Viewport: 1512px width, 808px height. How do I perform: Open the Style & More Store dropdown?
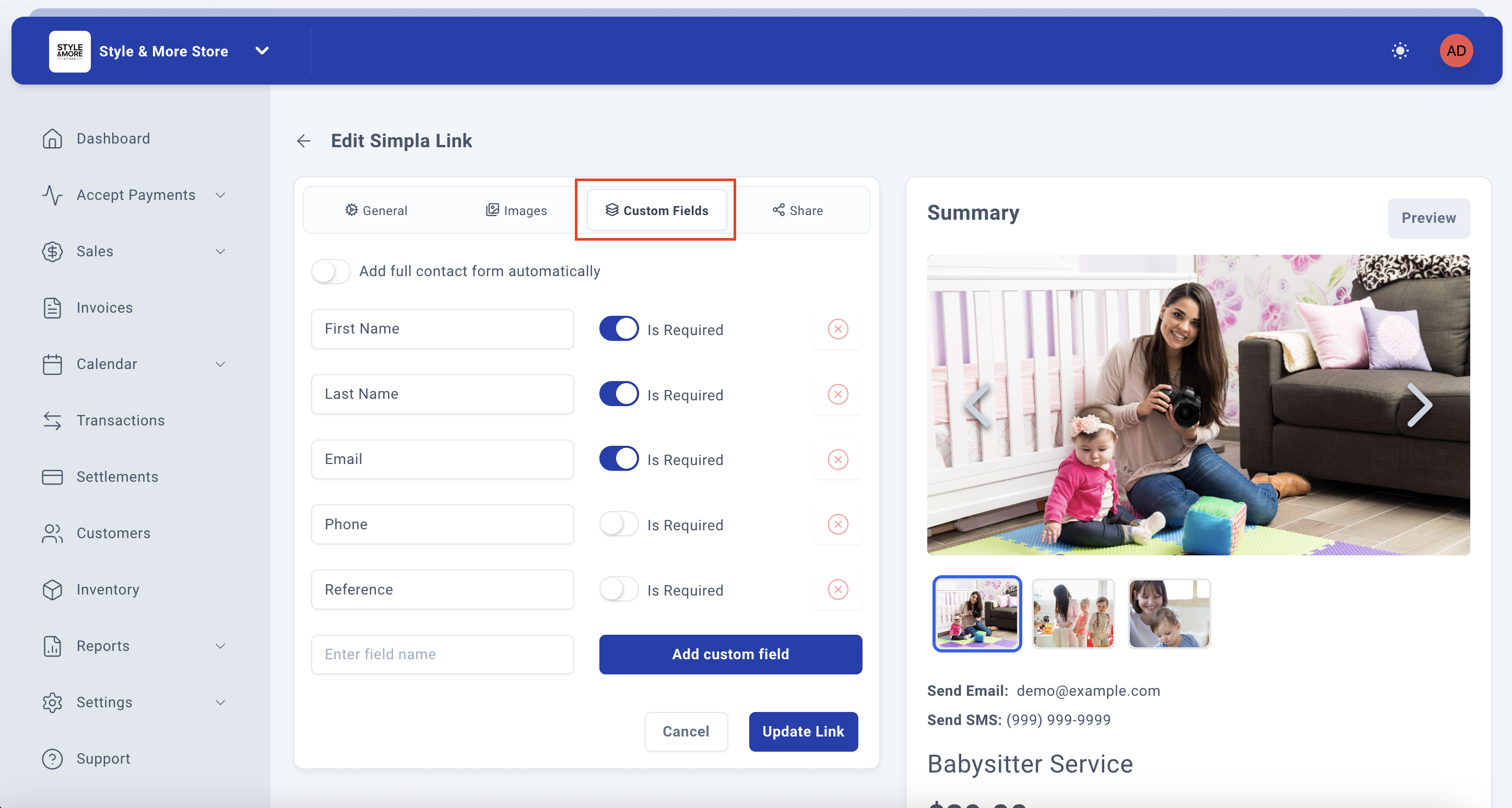click(262, 51)
